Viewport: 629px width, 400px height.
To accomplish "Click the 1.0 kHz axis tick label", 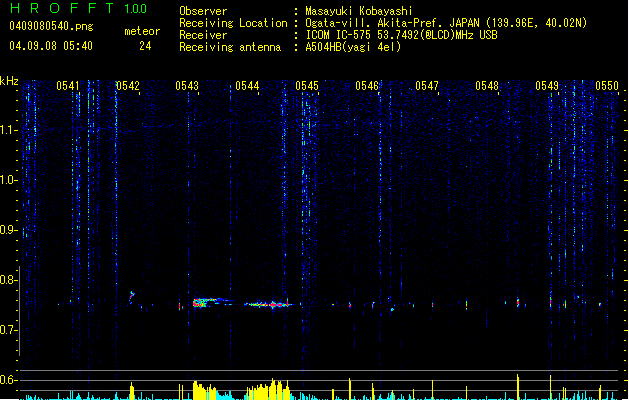I will click(8, 180).
